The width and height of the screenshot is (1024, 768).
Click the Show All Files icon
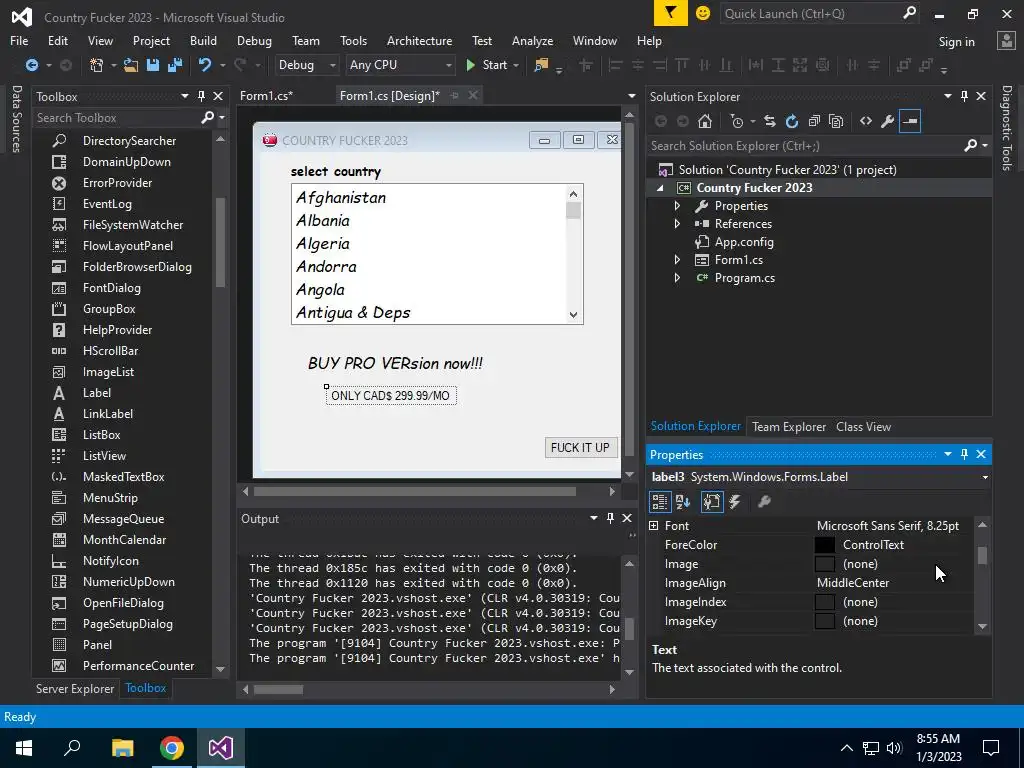(x=836, y=121)
